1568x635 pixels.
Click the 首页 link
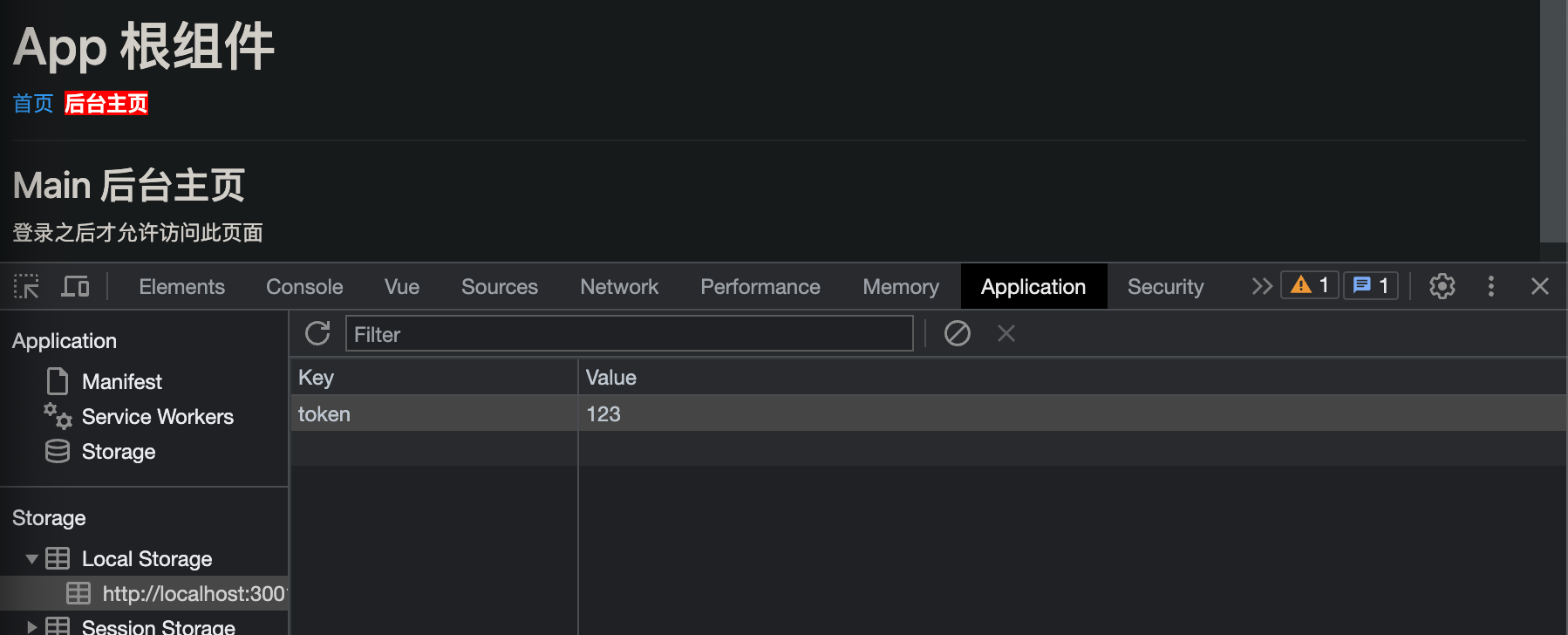33,104
